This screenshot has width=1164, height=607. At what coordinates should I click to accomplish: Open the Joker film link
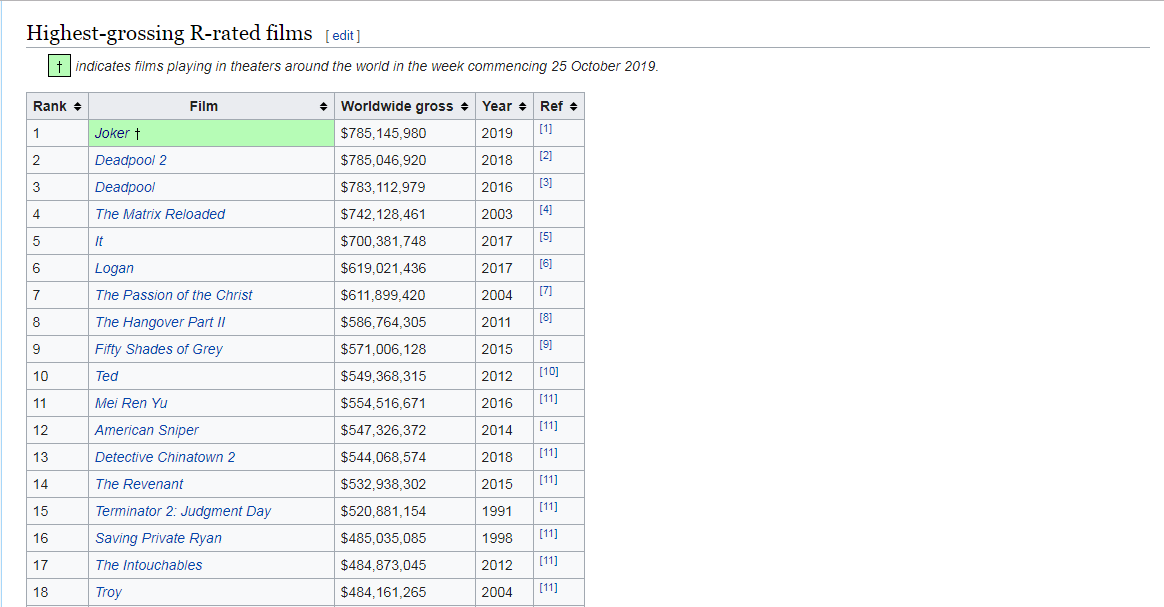tap(112, 133)
